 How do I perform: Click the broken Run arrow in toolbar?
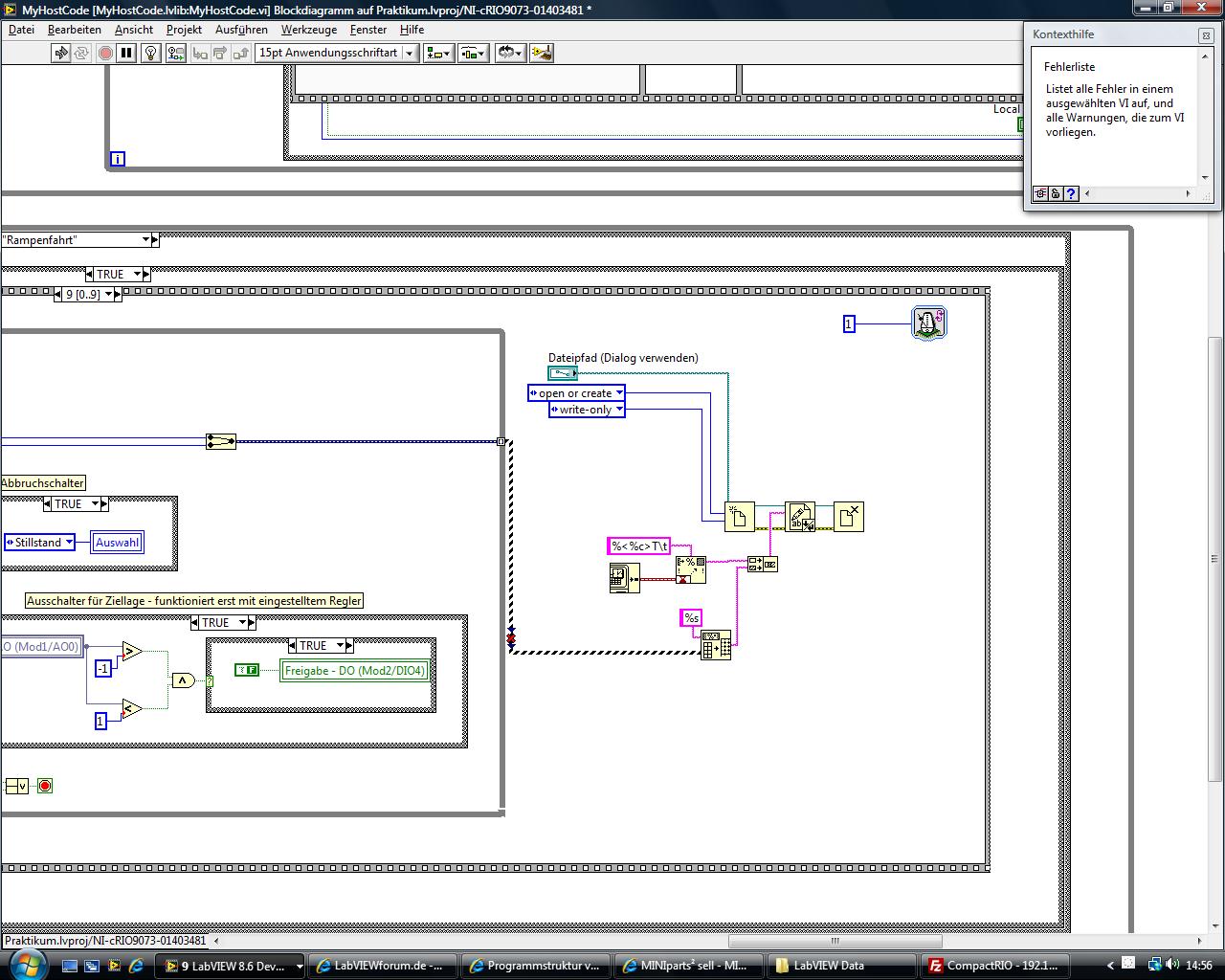click(x=60, y=54)
